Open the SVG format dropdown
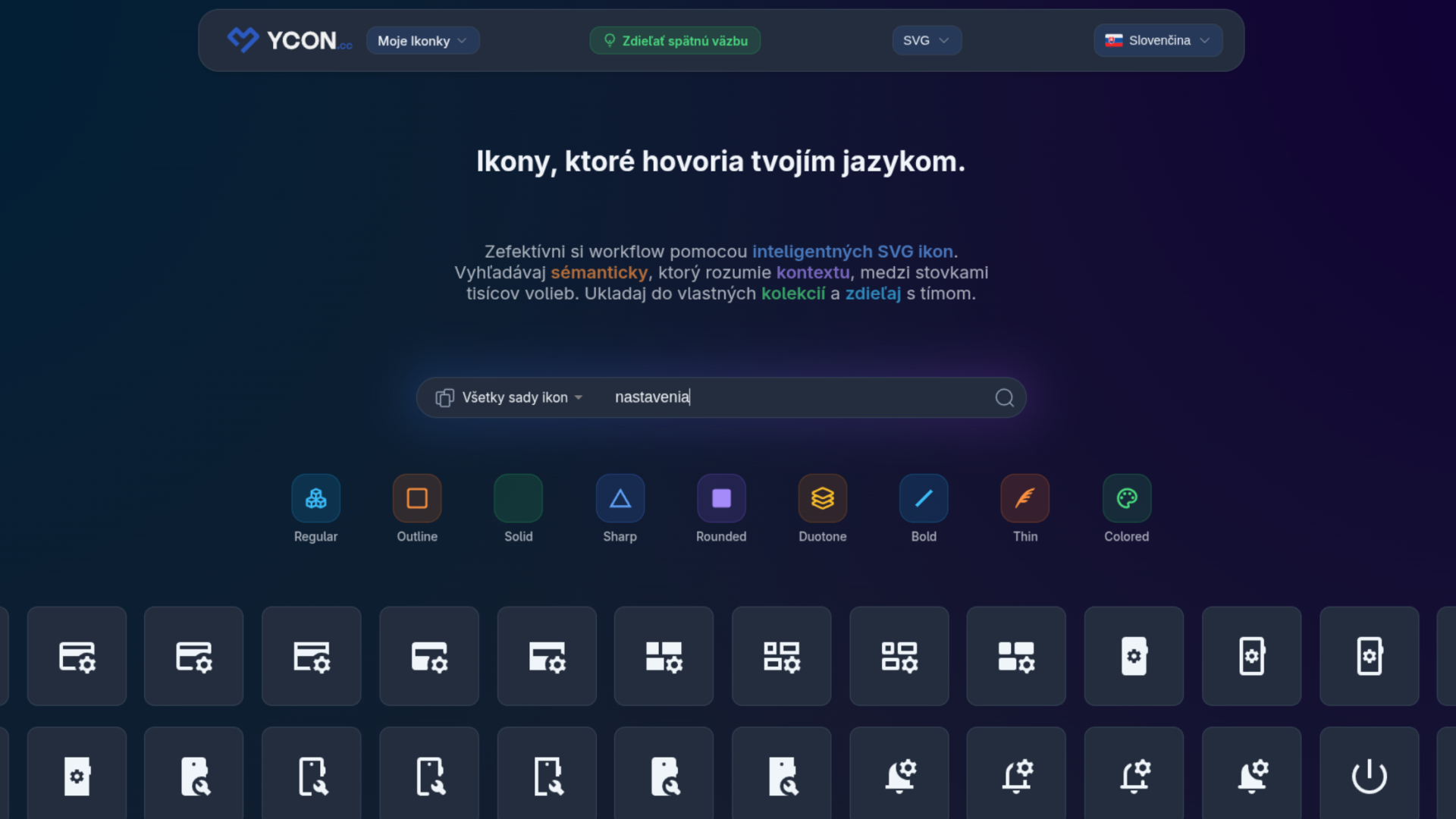Screen dimensions: 1456x819 click(x=927, y=40)
